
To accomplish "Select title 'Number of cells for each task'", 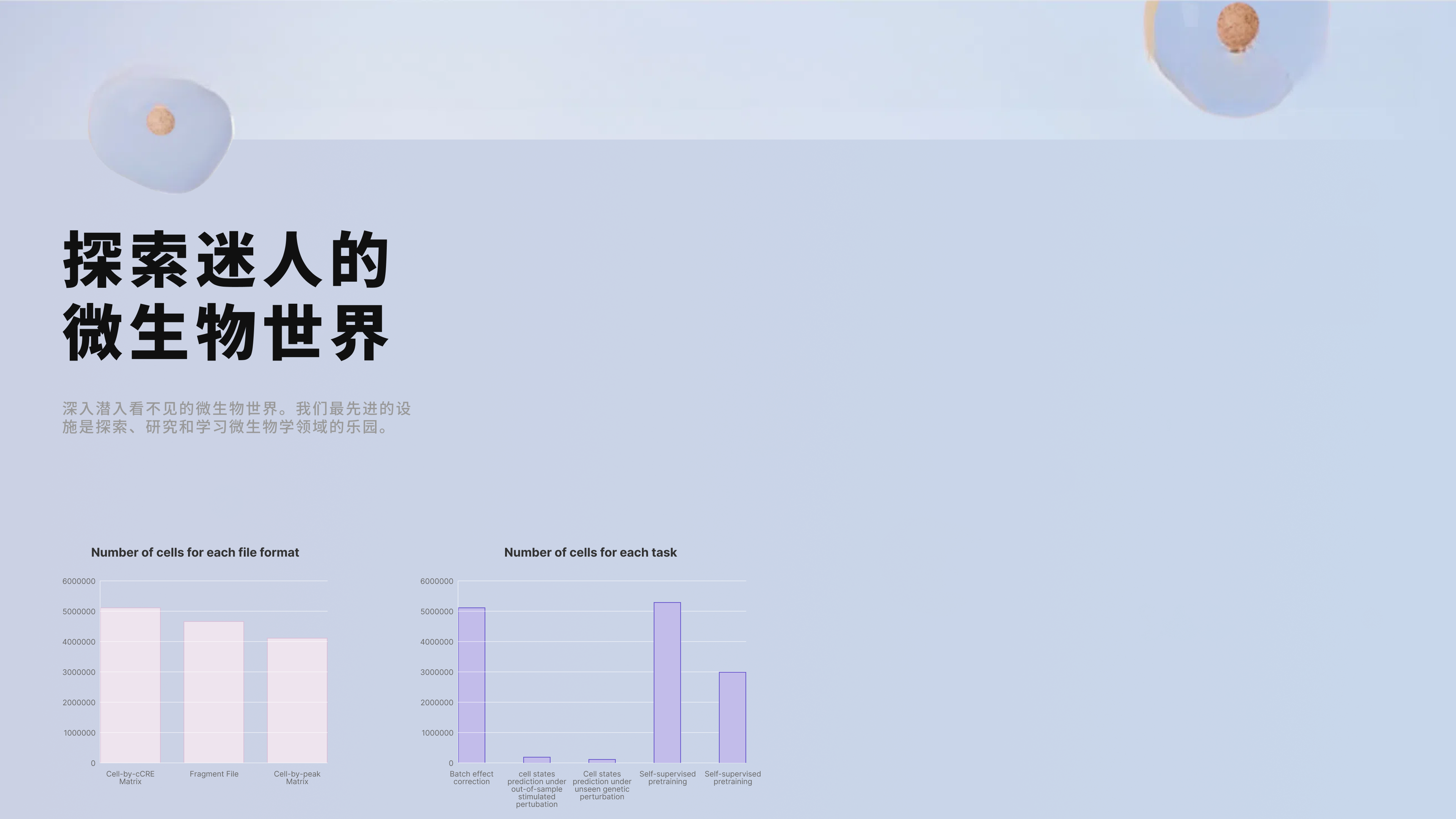I will click(x=590, y=552).
